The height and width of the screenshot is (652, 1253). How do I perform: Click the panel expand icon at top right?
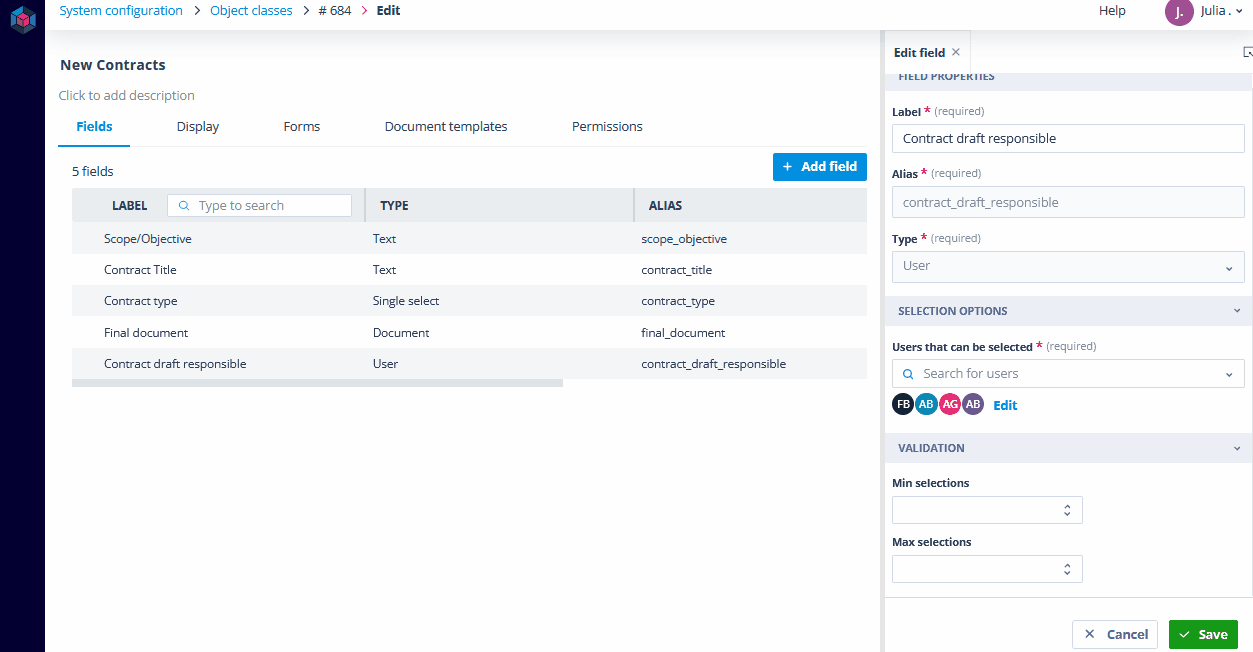pyautogui.click(x=1247, y=53)
